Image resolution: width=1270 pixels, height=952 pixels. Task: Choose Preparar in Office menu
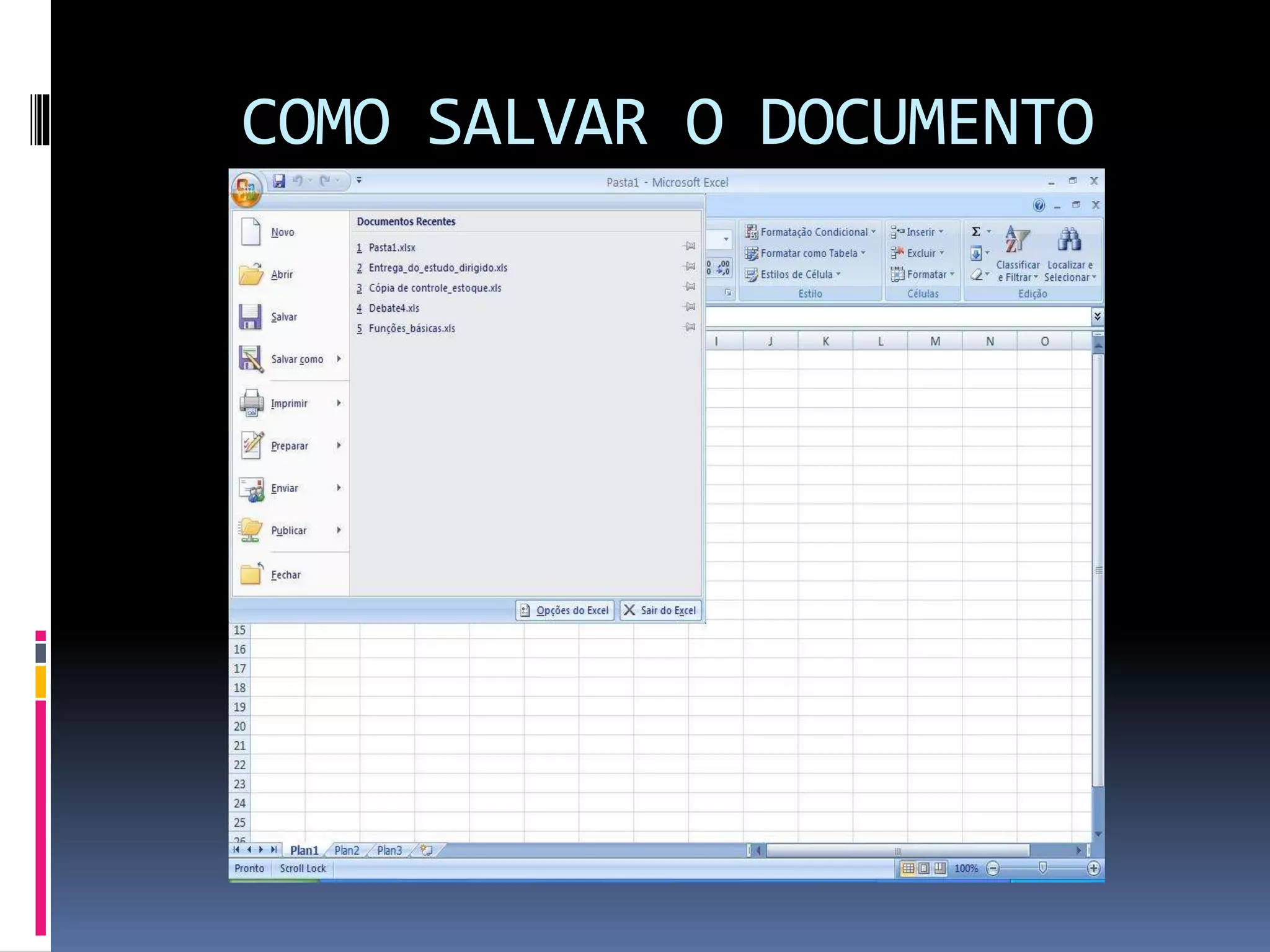[289, 446]
